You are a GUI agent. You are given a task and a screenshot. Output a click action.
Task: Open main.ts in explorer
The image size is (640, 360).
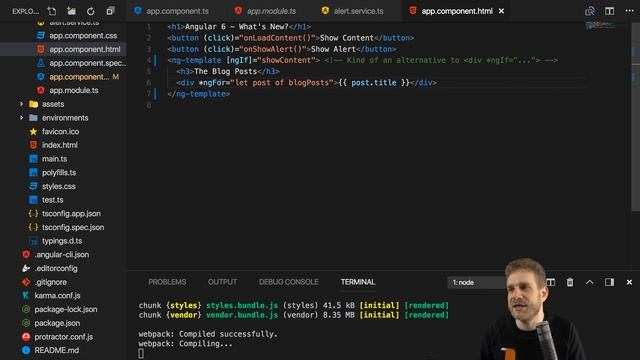[54, 159]
